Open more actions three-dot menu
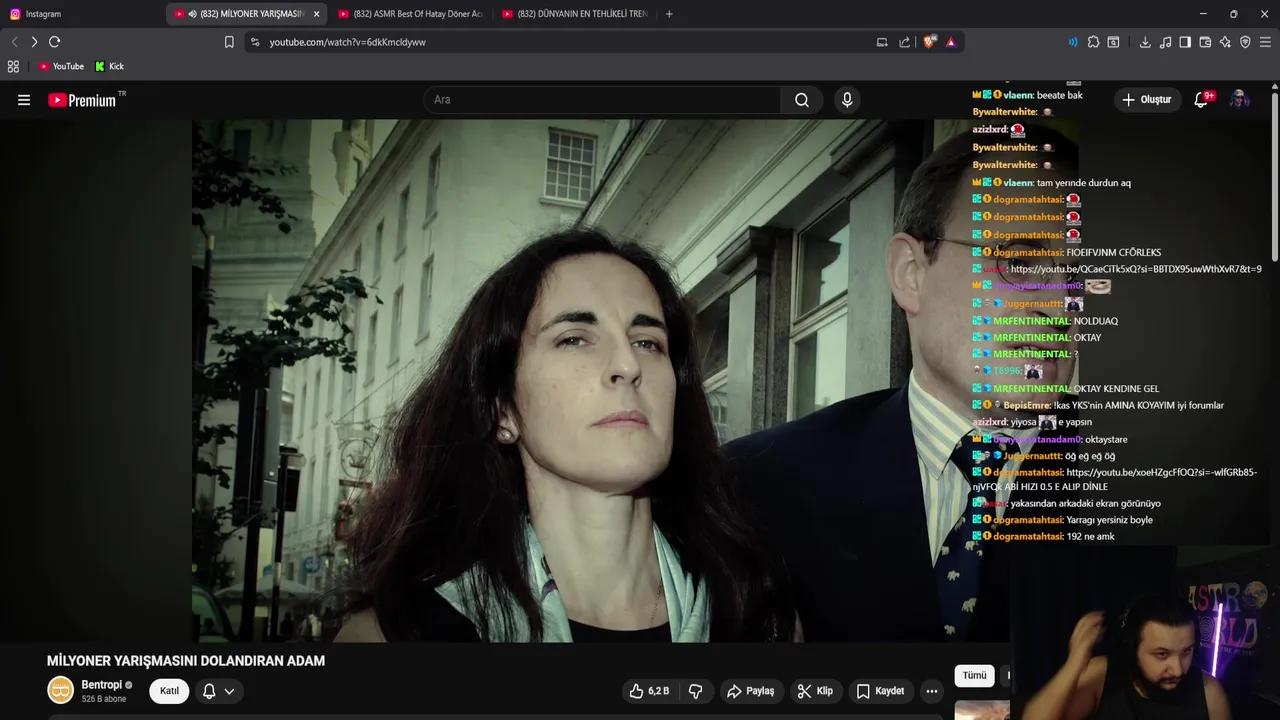Image resolution: width=1280 pixels, height=720 pixels. (x=932, y=691)
